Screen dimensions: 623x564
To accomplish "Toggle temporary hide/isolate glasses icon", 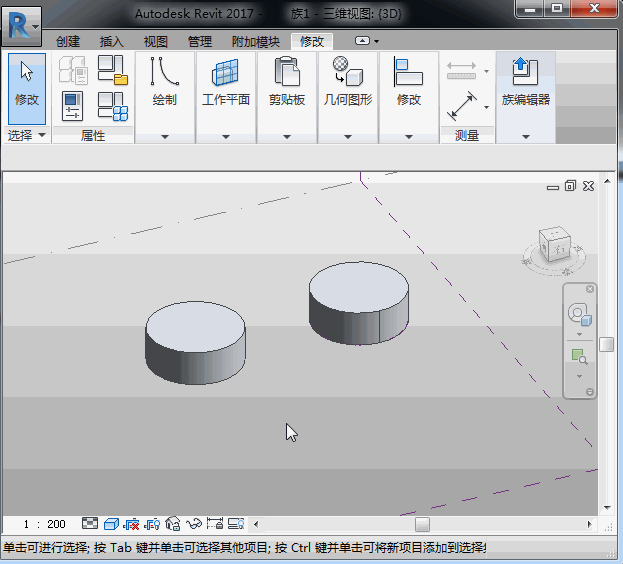I will [x=194, y=524].
